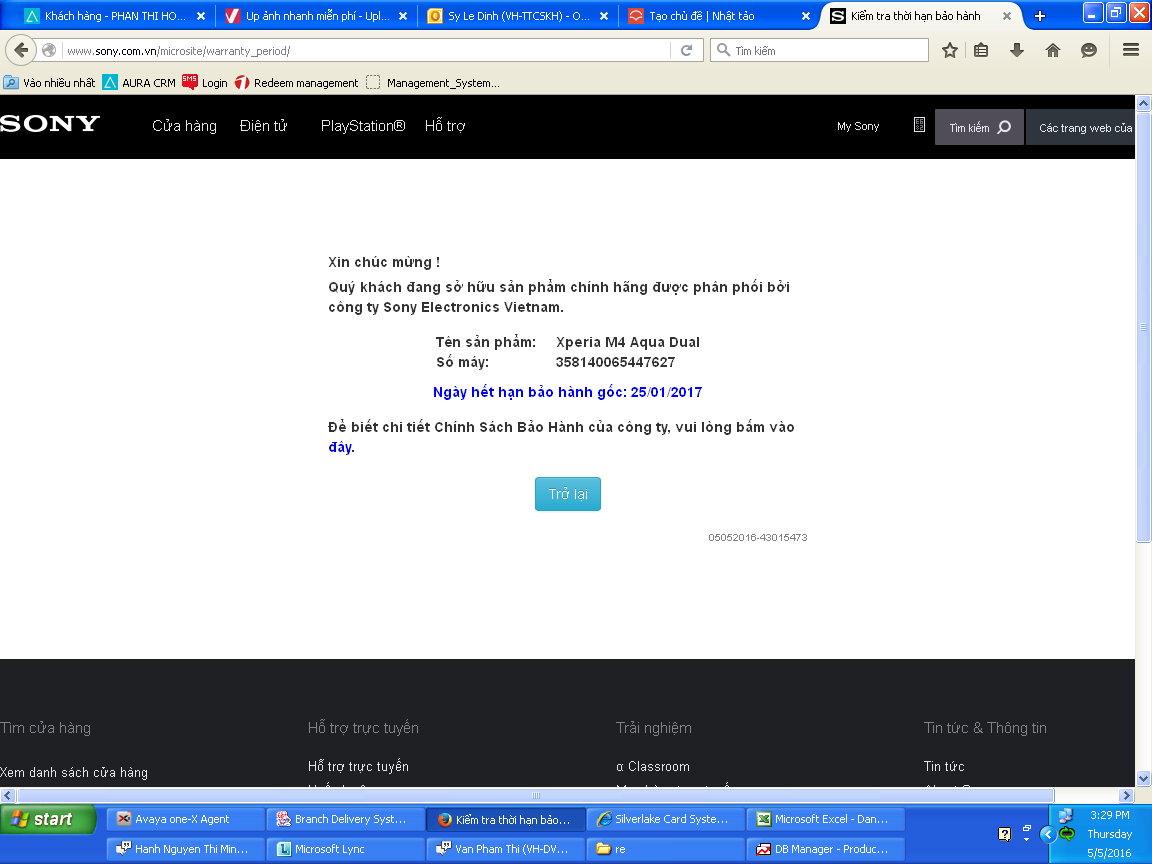Switch to Microsoft Excel taskbar item
Viewport: 1152px width, 864px height.
826,819
